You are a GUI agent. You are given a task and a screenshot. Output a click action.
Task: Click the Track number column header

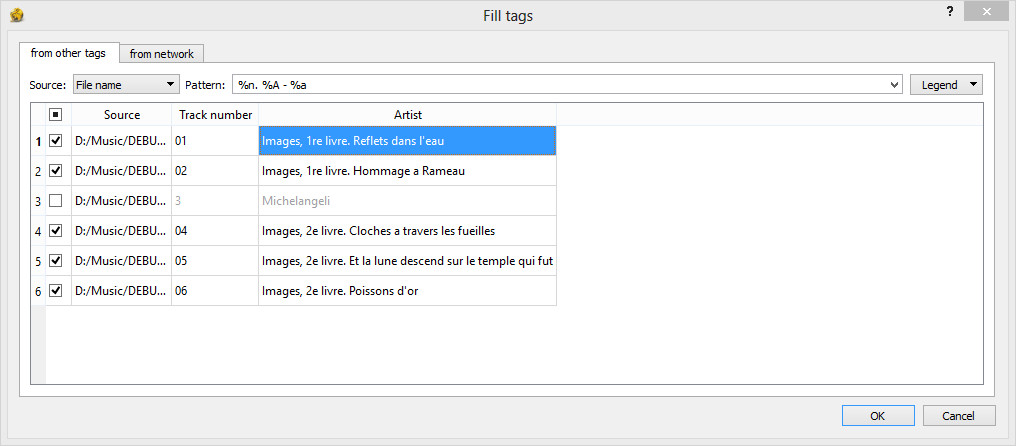coord(215,115)
